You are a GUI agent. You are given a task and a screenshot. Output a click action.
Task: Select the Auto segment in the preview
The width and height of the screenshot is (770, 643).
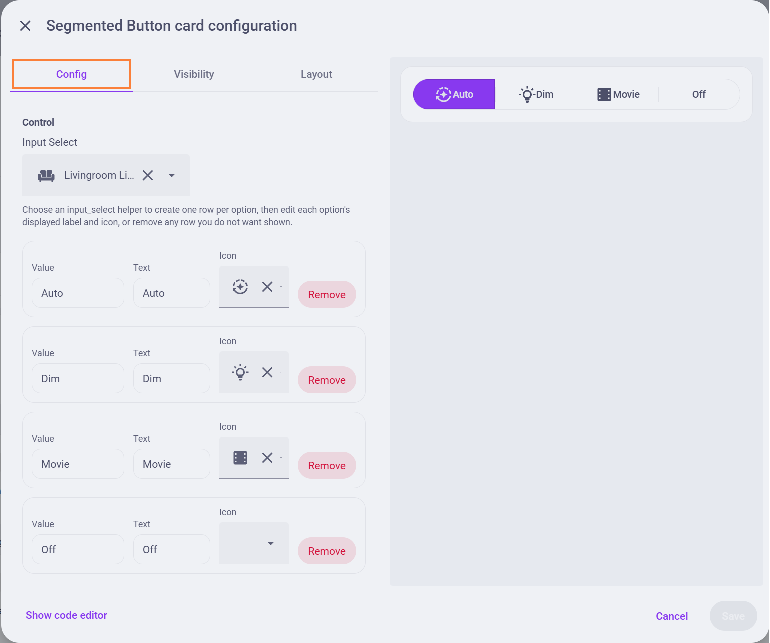coord(454,94)
